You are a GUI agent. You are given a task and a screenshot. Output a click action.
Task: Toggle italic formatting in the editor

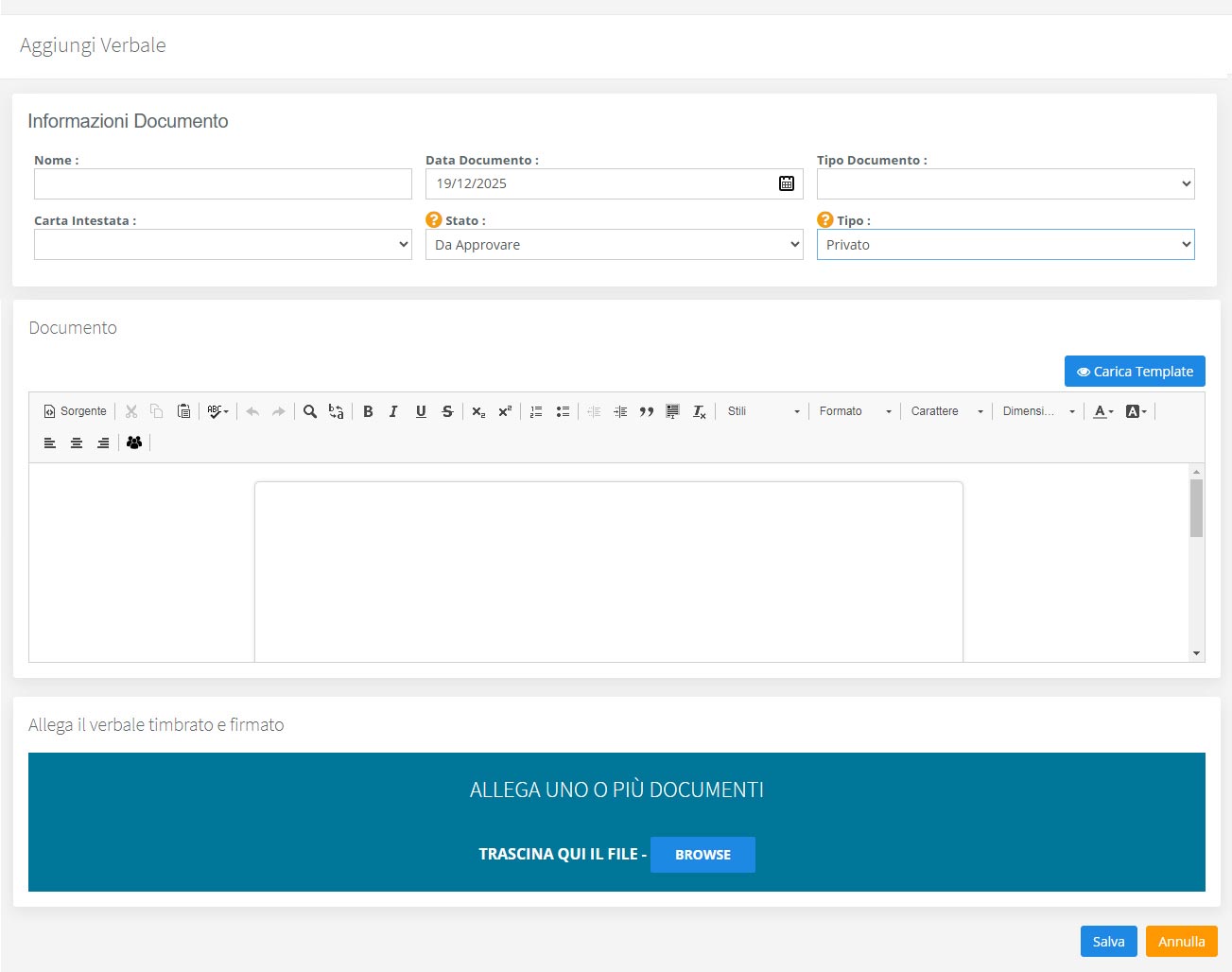(394, 411)
